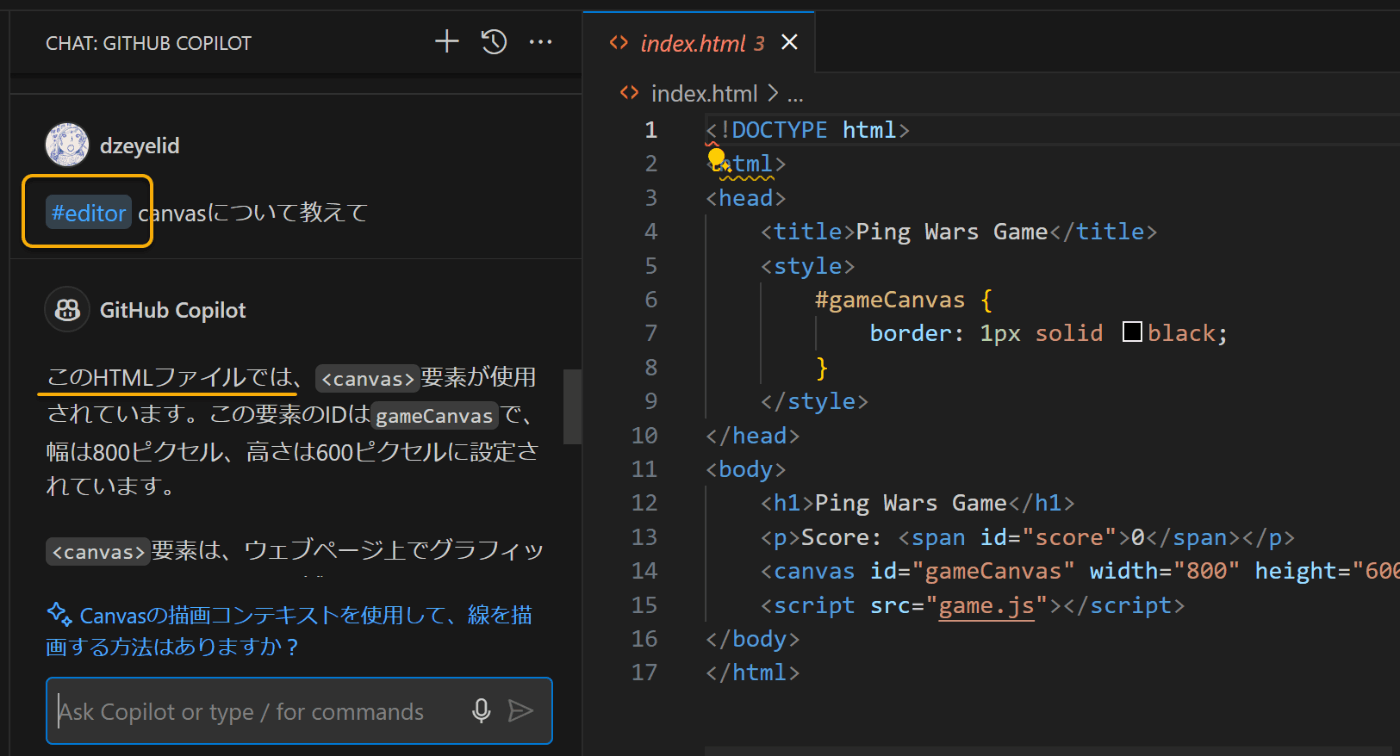Click the <canvas> code tag in reply

click(367, 379)
